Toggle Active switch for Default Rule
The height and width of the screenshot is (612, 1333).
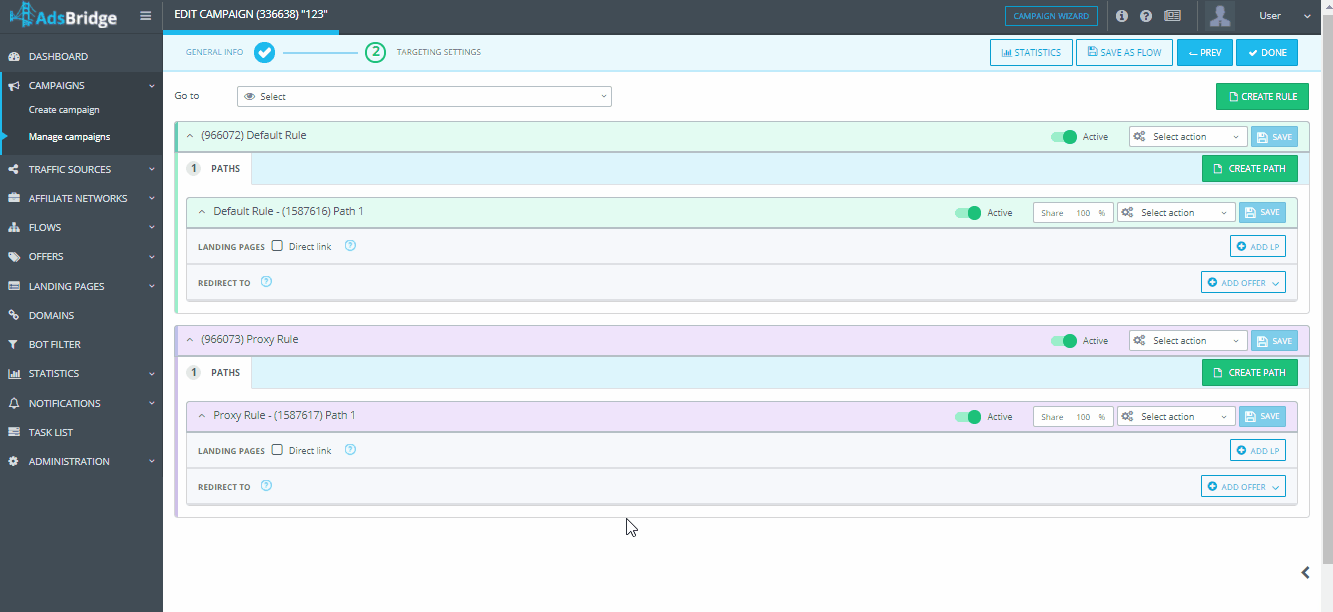click(1064, 137)
